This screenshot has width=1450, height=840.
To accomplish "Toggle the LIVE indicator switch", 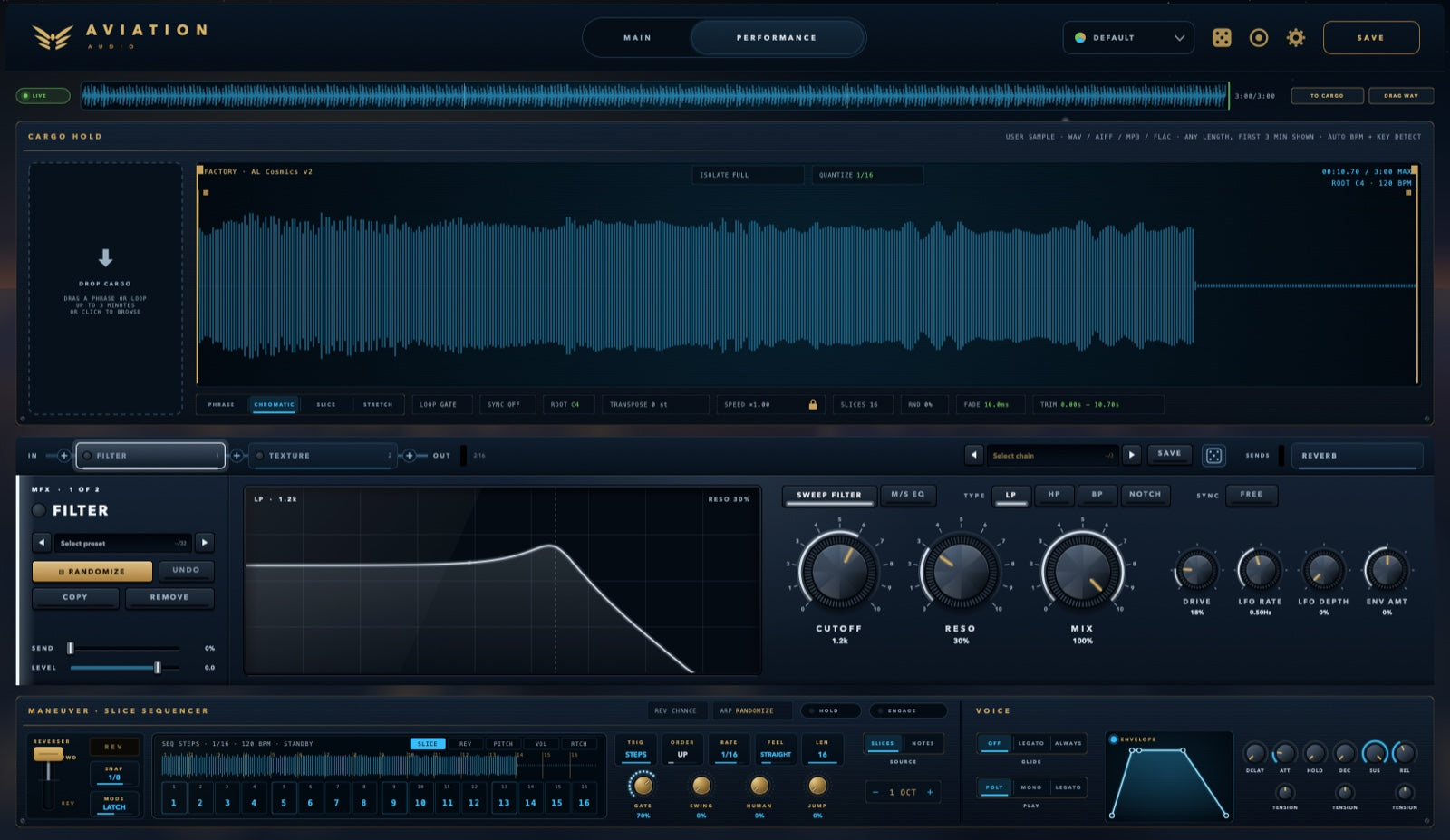I will tap(43, 95).
